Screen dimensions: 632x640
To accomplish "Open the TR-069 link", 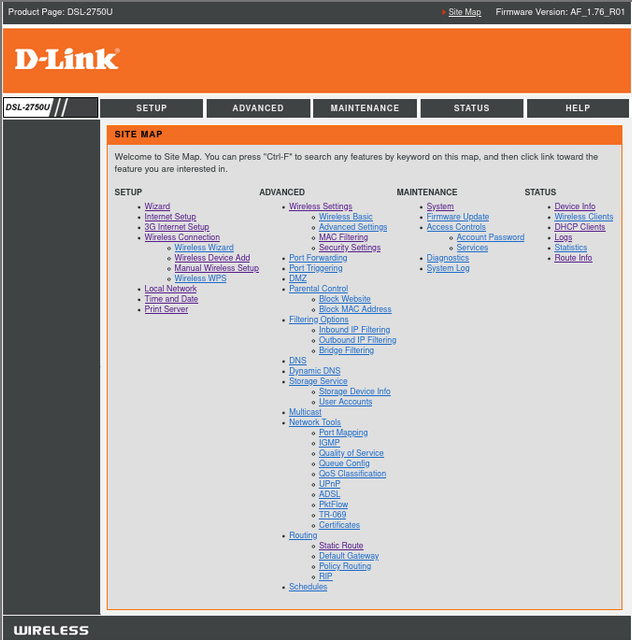I will coord(332,515).
